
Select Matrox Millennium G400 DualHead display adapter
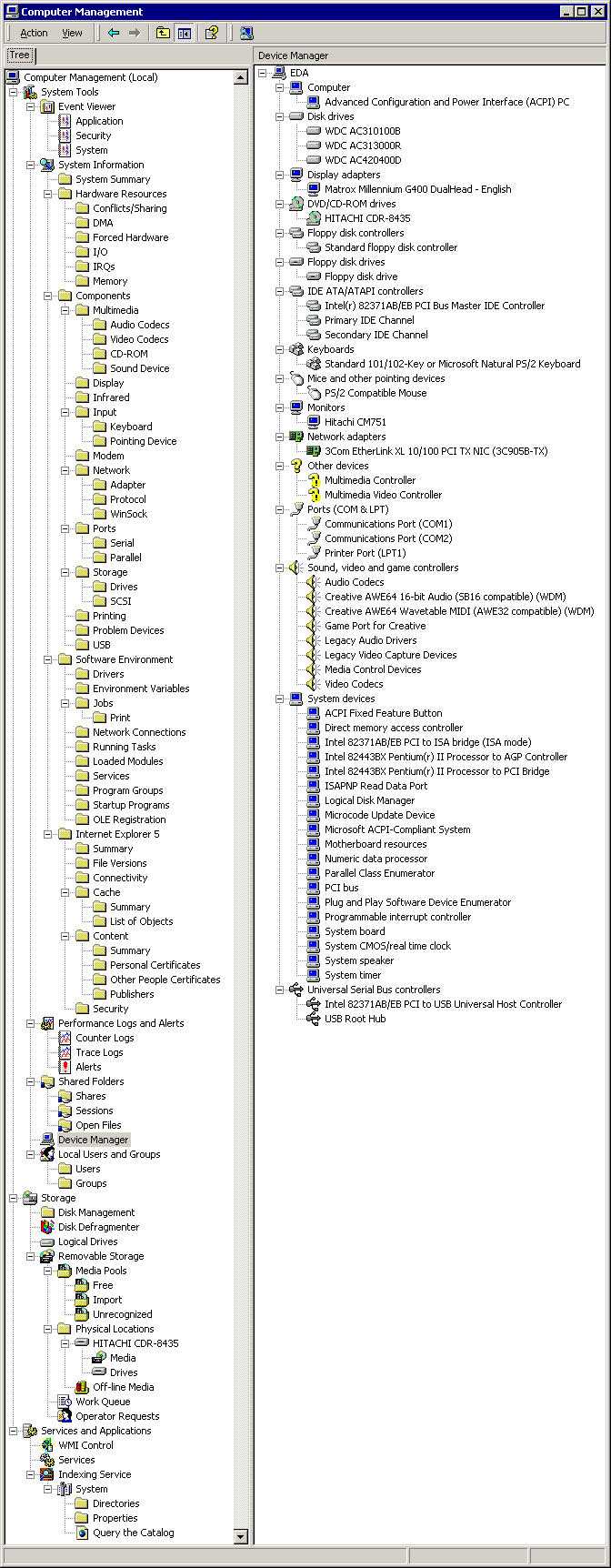pos(418,189)
